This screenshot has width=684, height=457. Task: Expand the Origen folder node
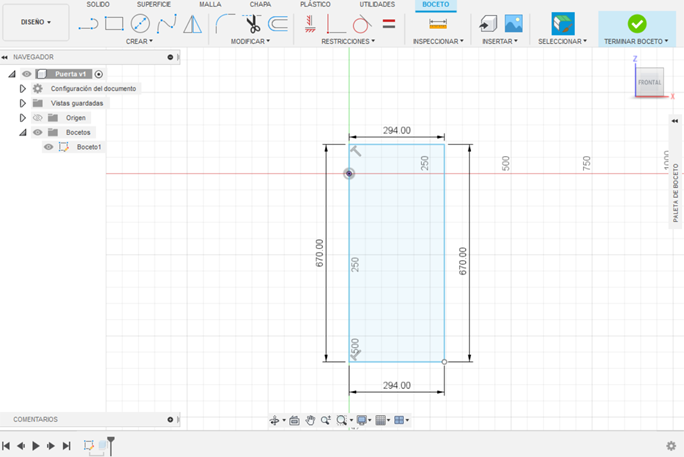[x=23, y=118]
